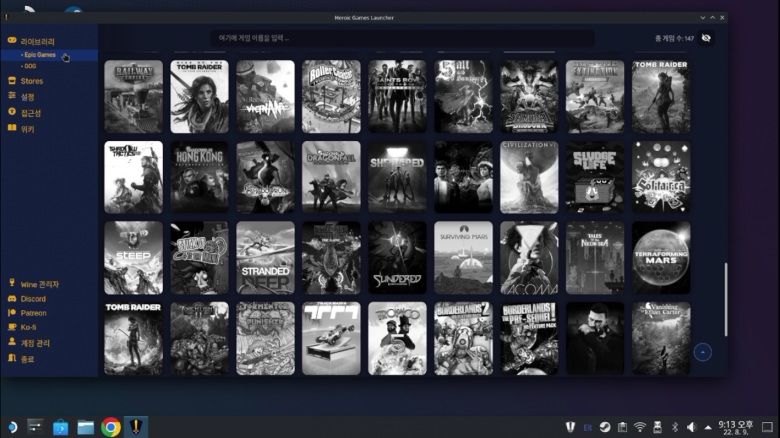This screenshot has height=438, width=780.
Task: Open the taskbar clock showing 9:13
Action: [735, 428]
